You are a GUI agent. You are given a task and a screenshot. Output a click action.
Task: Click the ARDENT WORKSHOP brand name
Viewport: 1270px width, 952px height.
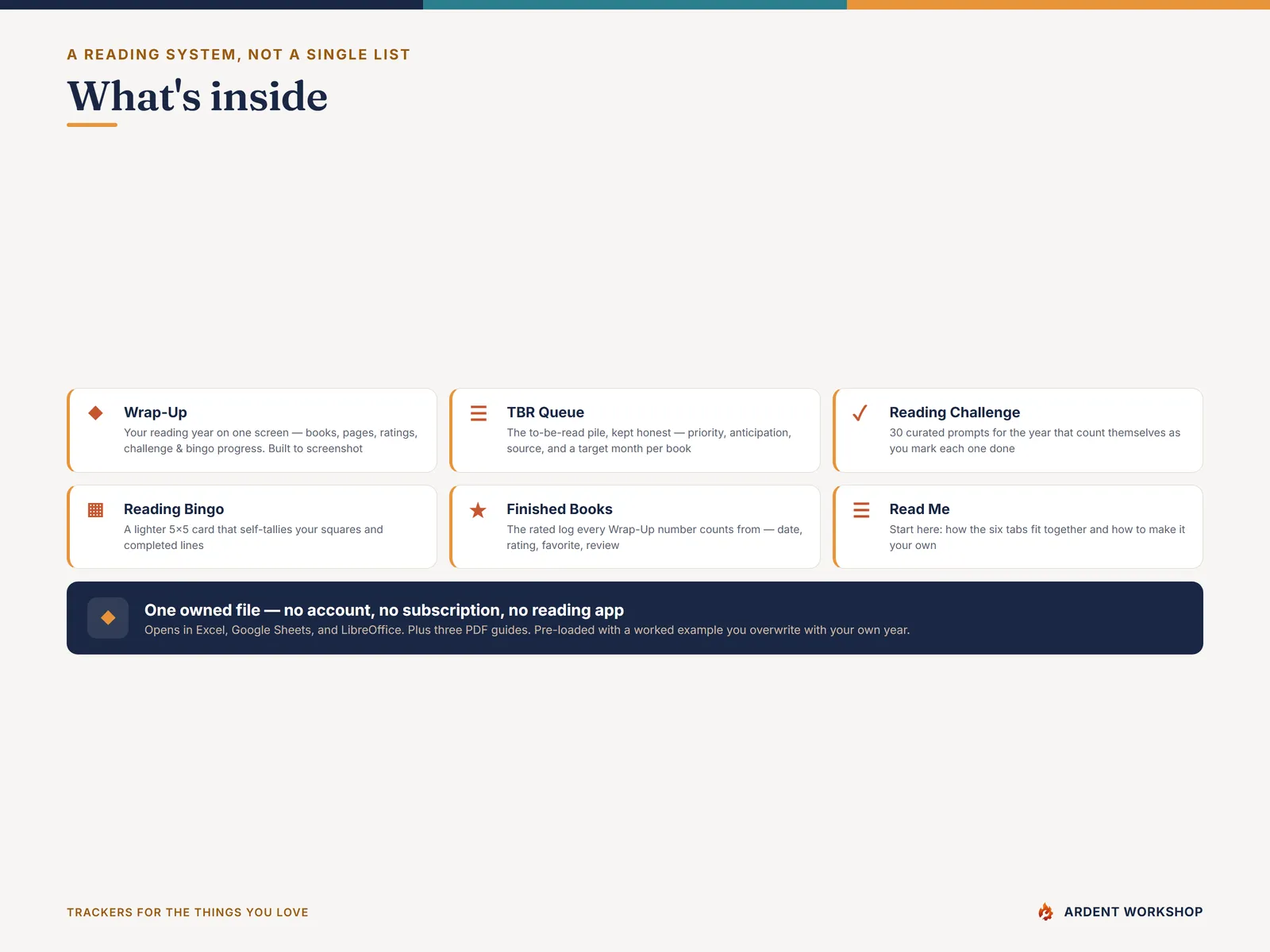point(1133,912)
